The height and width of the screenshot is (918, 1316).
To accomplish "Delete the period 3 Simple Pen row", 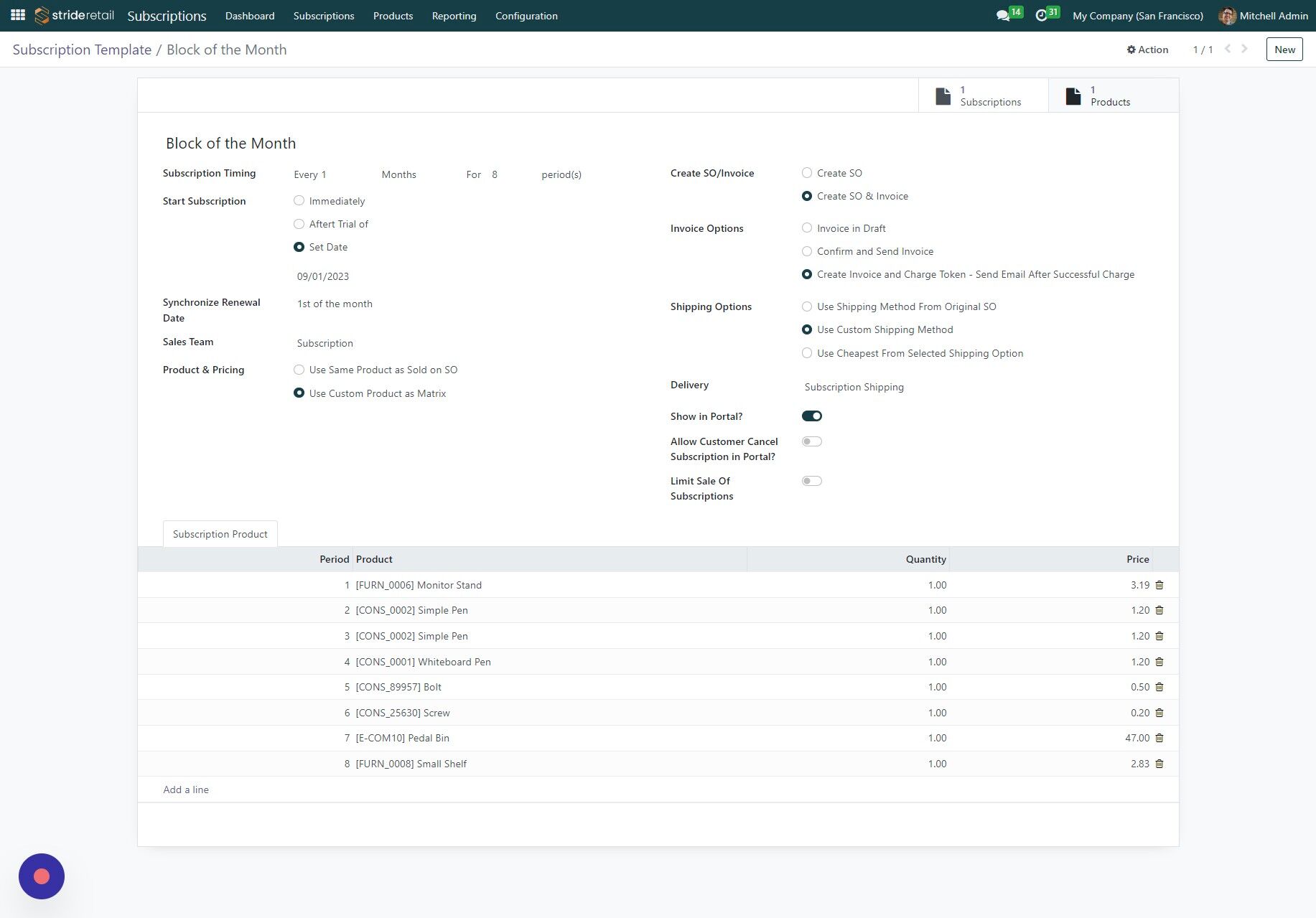I will click(1159, 636).
